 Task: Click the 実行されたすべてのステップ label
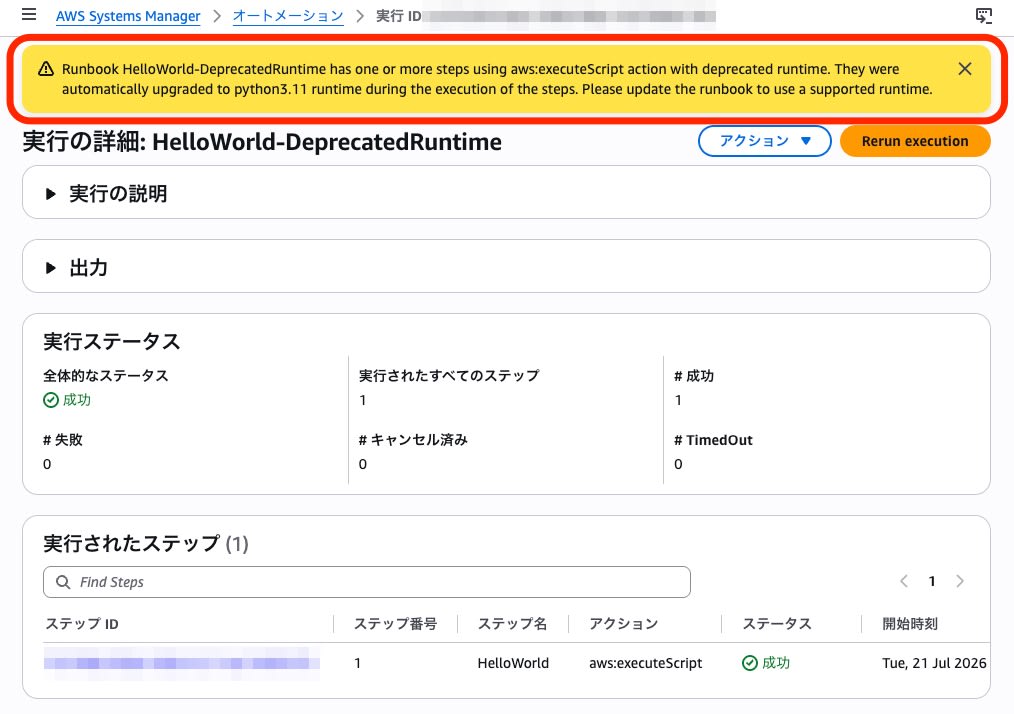pos(449,376)
